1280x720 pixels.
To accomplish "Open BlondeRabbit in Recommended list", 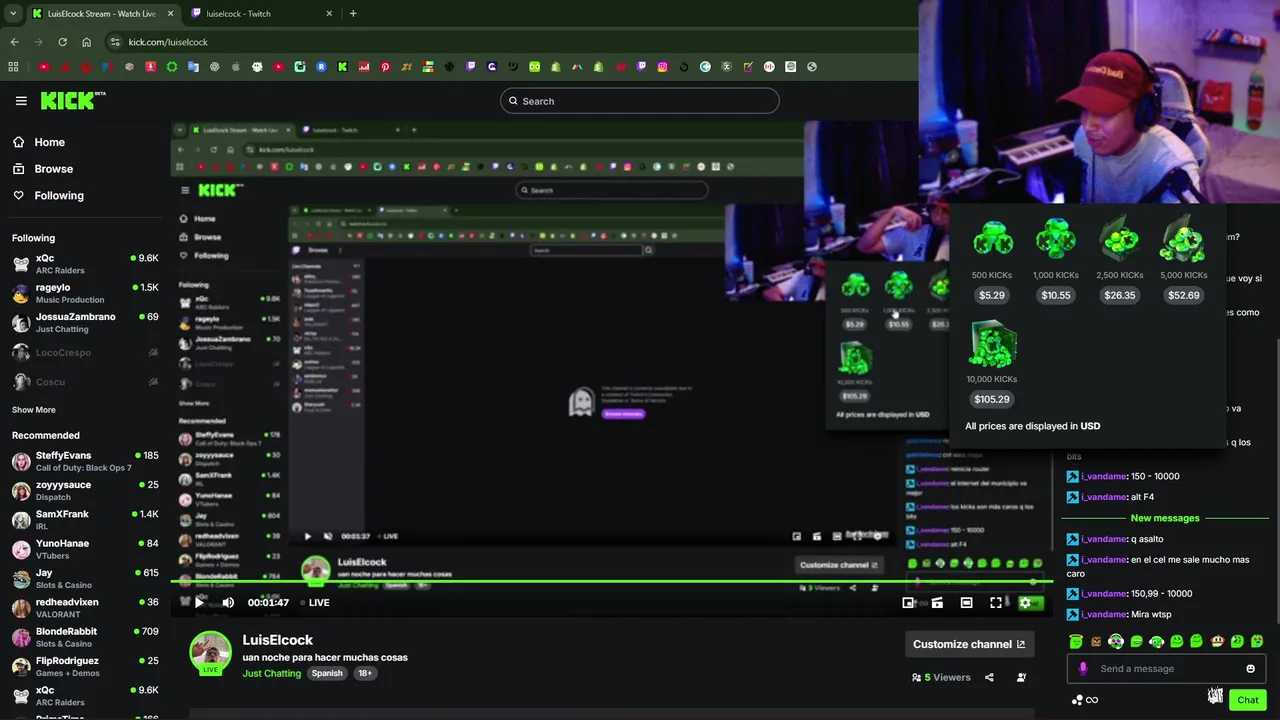I will pos(85,637).
